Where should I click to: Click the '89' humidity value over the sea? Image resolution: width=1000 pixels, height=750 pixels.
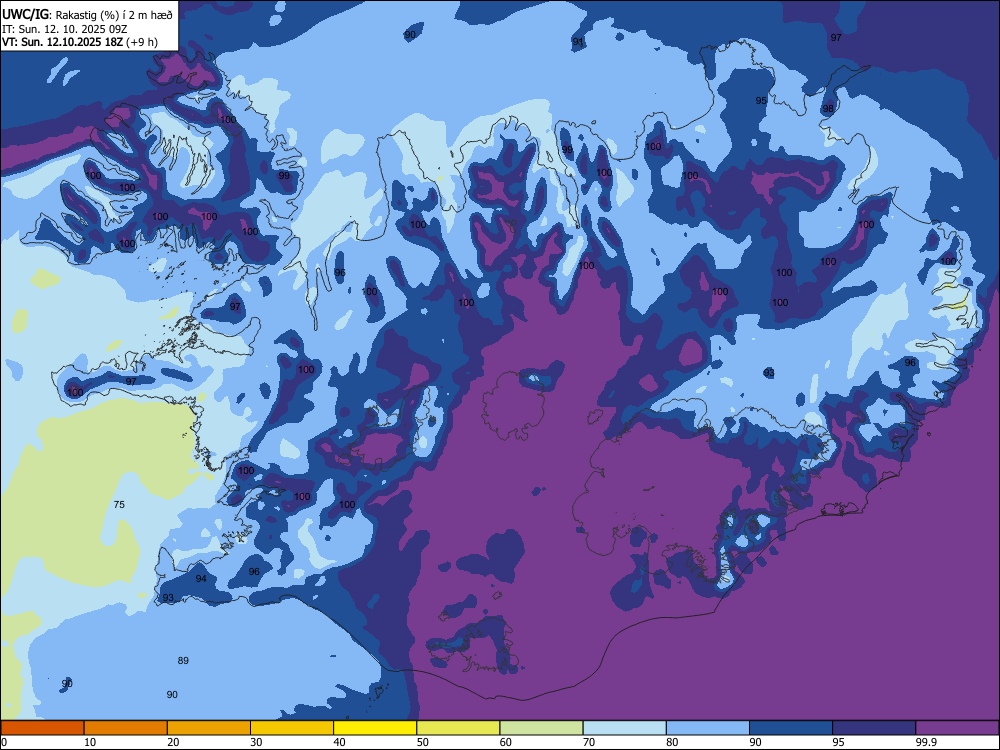click(183, 661)
